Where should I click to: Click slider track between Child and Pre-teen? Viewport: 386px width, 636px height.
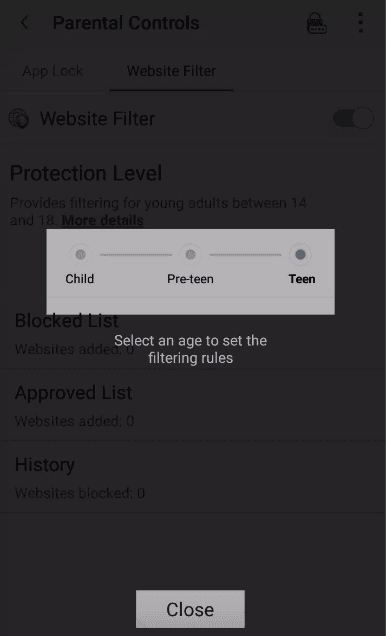(135, 255)
